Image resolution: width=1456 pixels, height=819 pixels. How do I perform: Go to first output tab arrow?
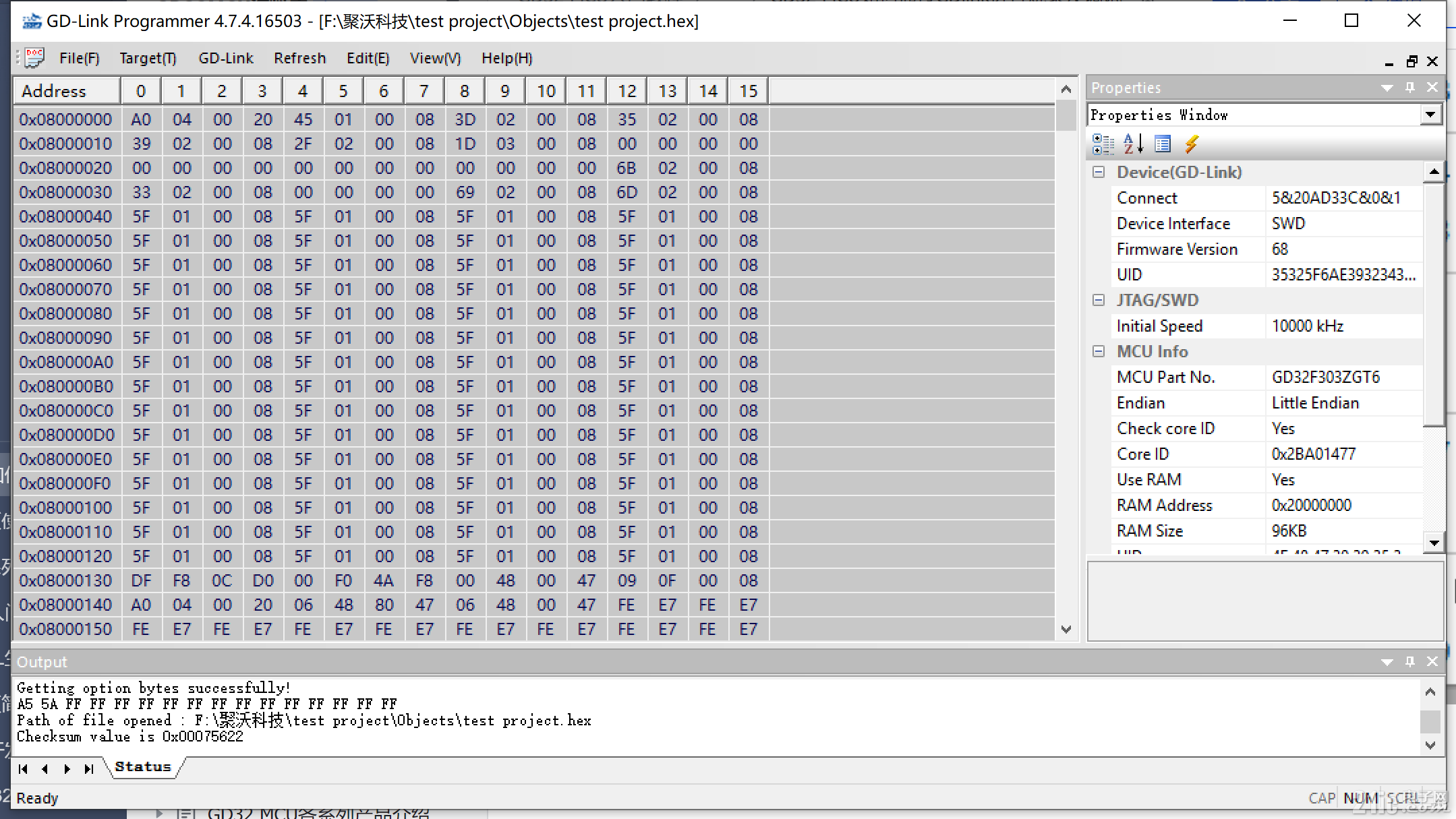[x=23, y=768]
